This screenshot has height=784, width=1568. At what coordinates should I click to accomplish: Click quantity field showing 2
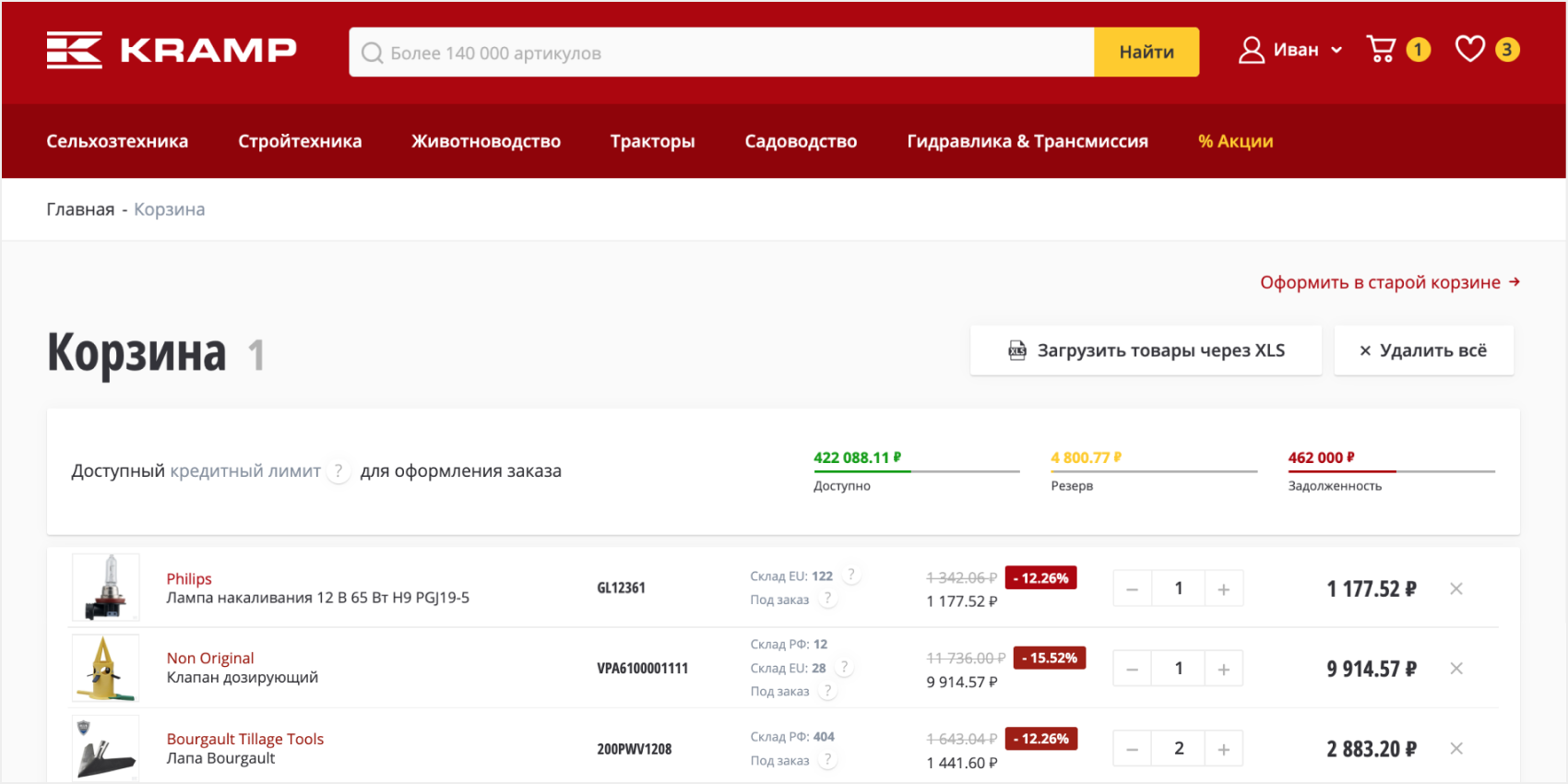click(1178, 749)
